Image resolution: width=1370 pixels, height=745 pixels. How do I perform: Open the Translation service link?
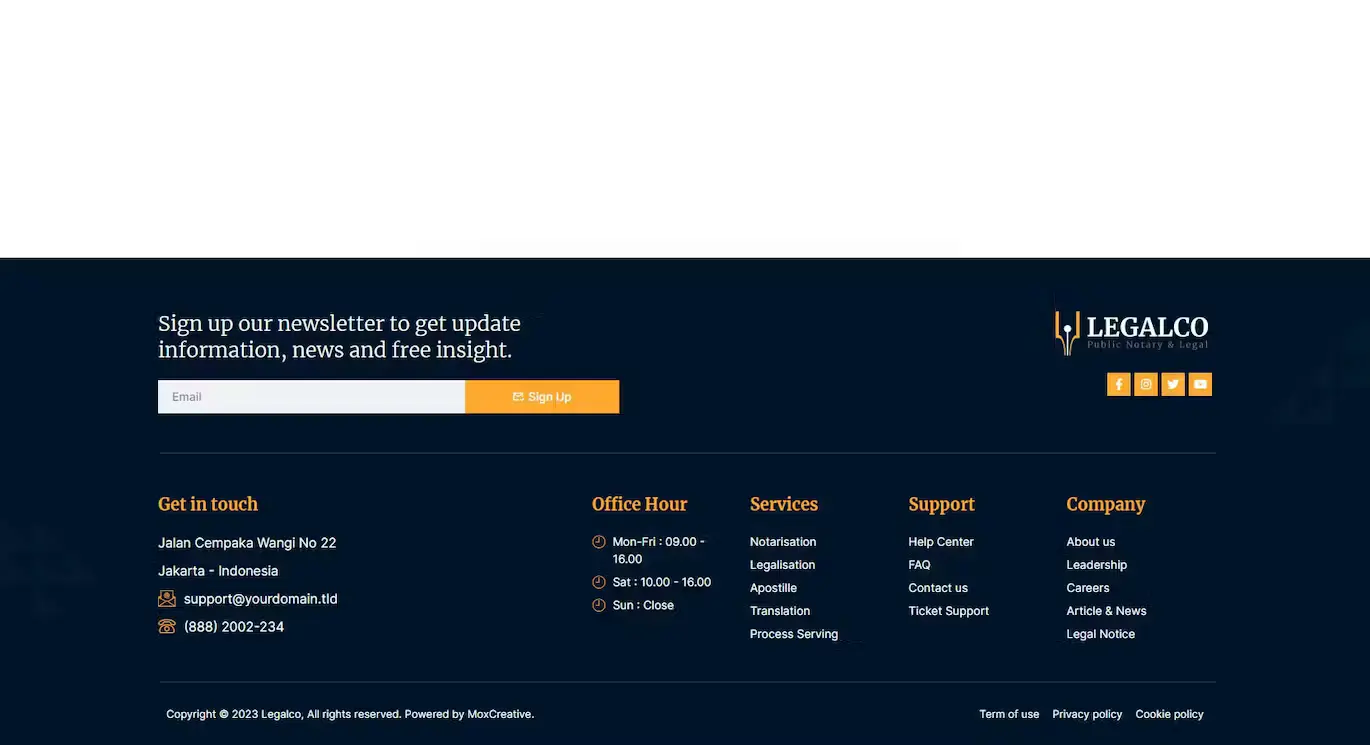click(780, 611)
